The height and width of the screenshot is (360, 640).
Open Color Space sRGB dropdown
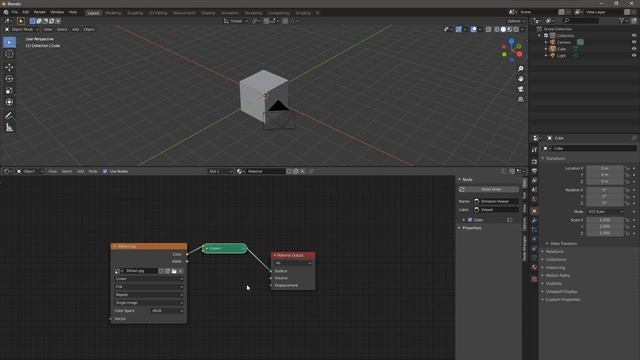pos(167,311)
